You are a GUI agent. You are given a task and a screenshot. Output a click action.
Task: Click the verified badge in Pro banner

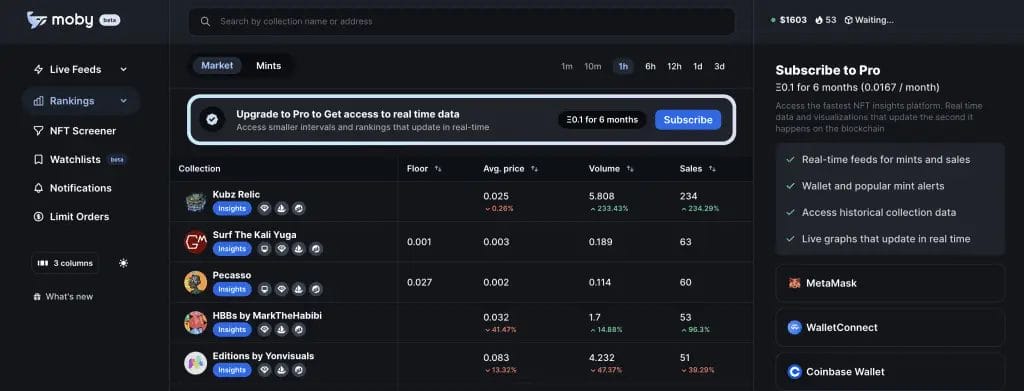[212, 119]
